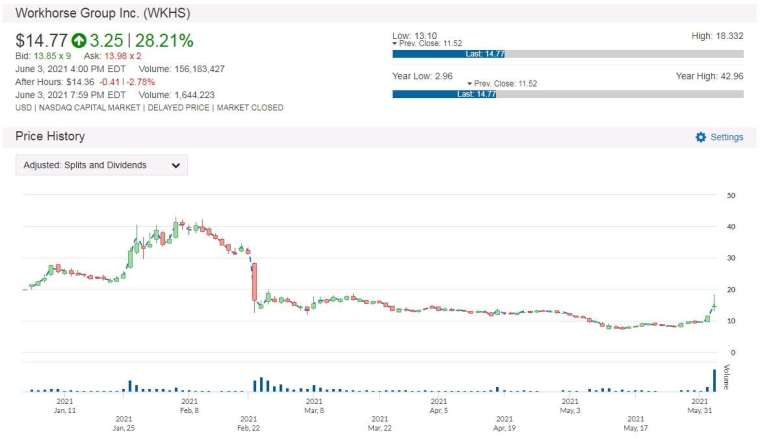This screenshot has height=439, width=760.
Task: Click the tallest volume bar near May 31
Action: [x=714, y=380]
